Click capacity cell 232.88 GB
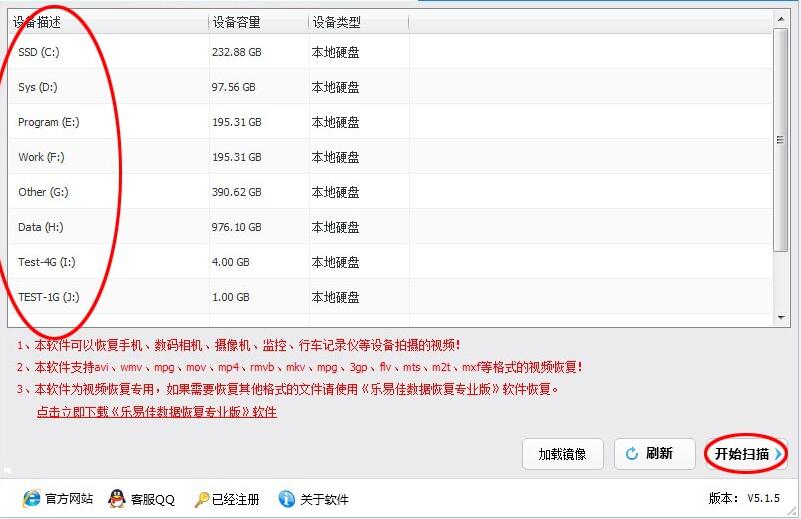 pos(237,52)
